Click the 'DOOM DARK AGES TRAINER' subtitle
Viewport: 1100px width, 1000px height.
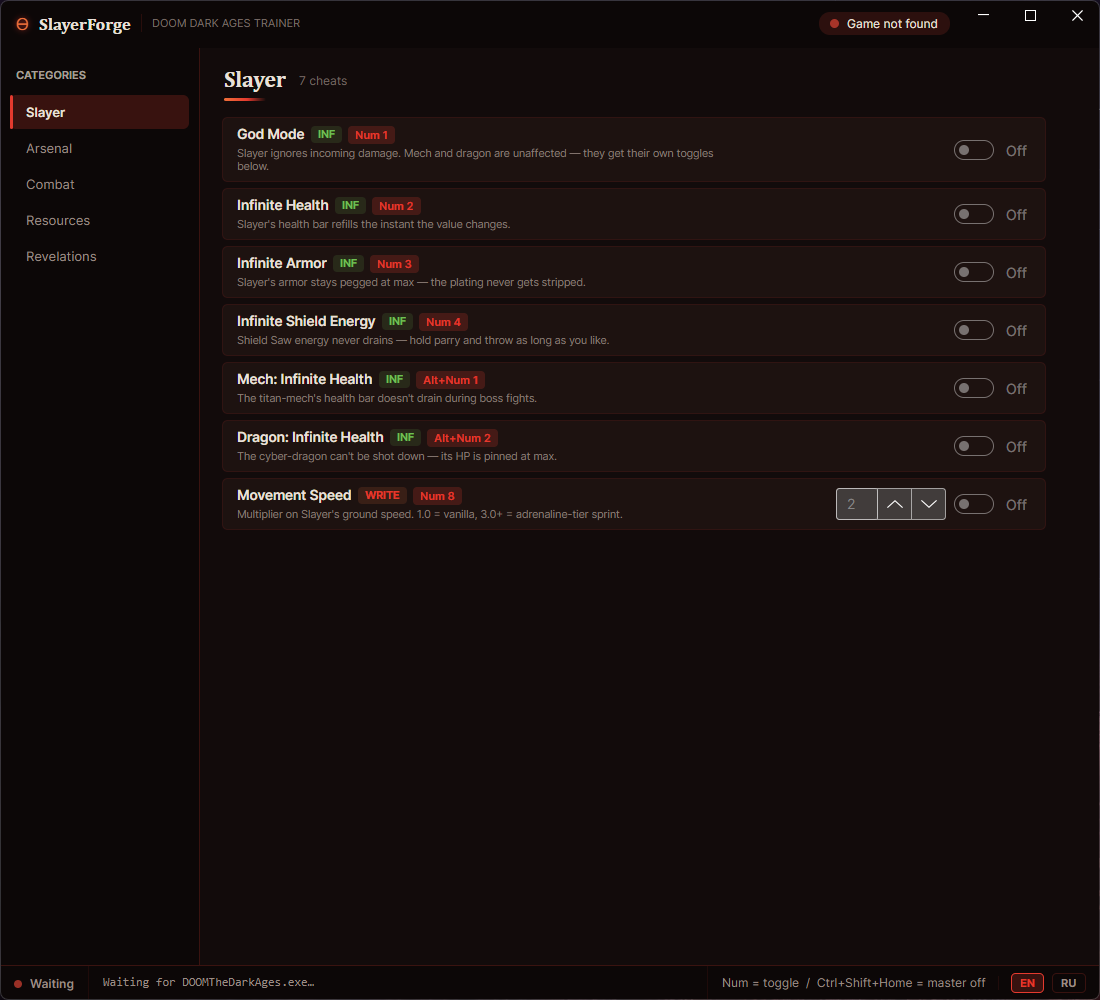[226, 23]
